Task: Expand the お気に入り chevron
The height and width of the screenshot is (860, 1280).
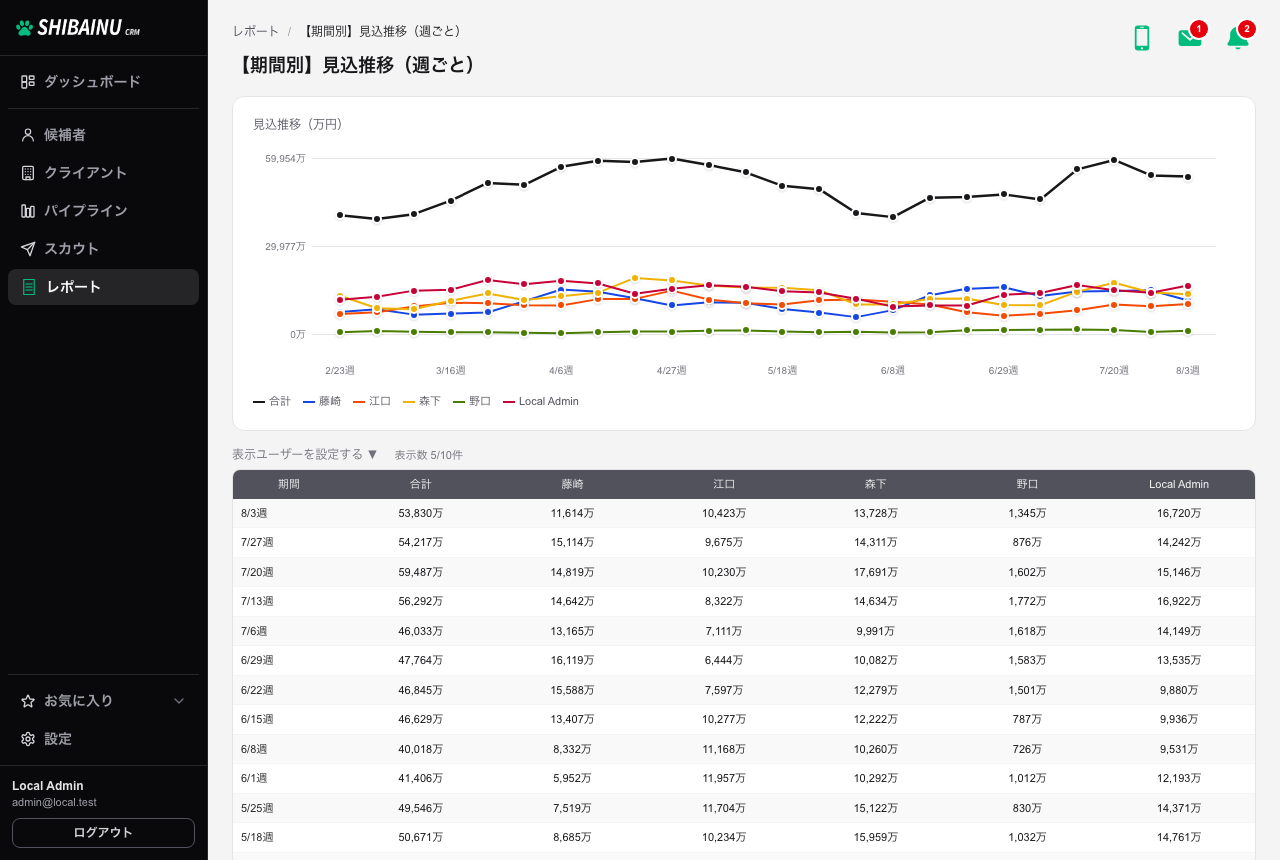Action: (180, 701)
